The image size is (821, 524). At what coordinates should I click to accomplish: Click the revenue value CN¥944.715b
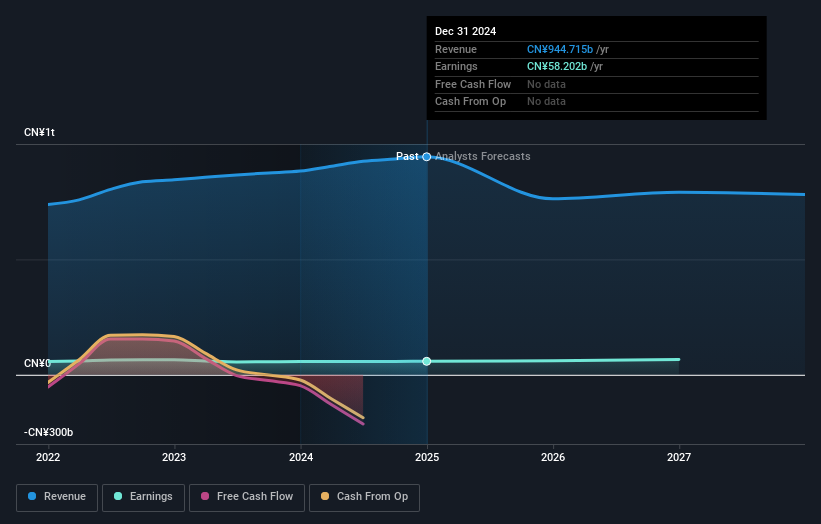[560, 49]
